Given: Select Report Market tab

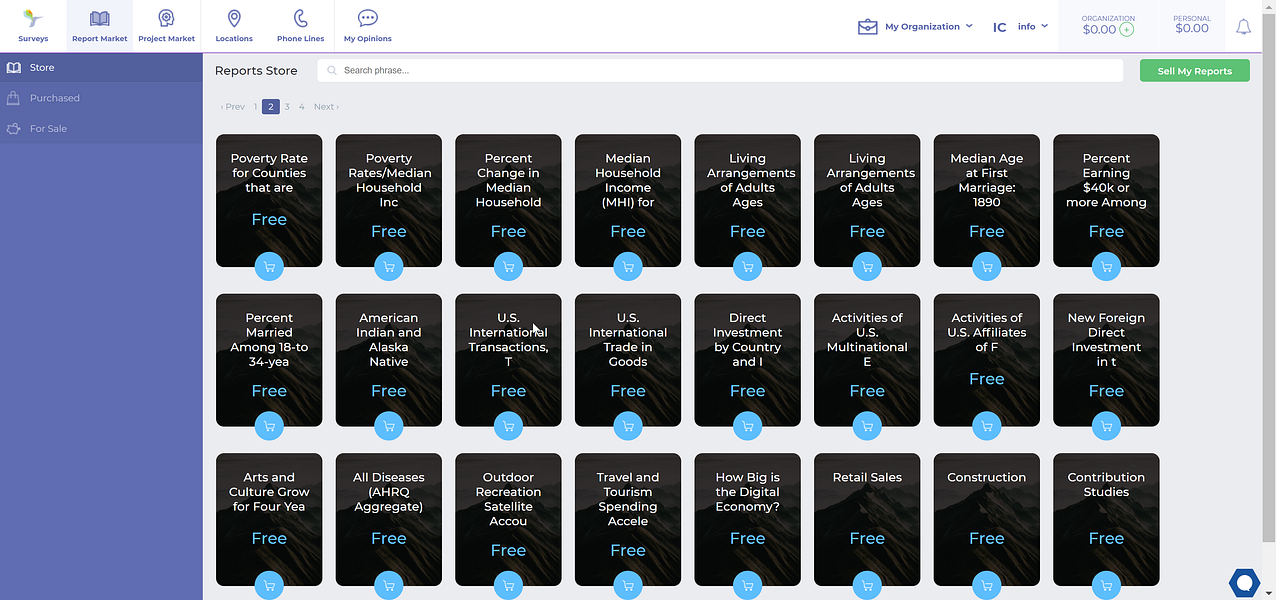Looking at the screenshot, I should coord(100,26).
